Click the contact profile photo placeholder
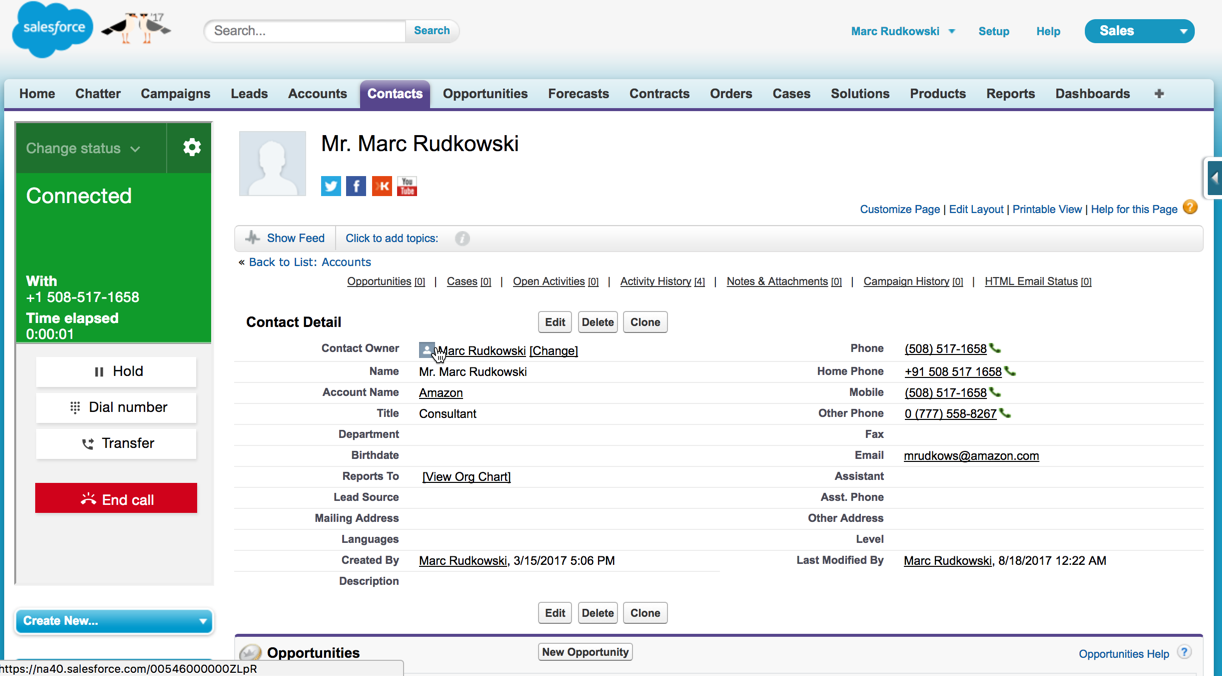 [x=272, y=163]
